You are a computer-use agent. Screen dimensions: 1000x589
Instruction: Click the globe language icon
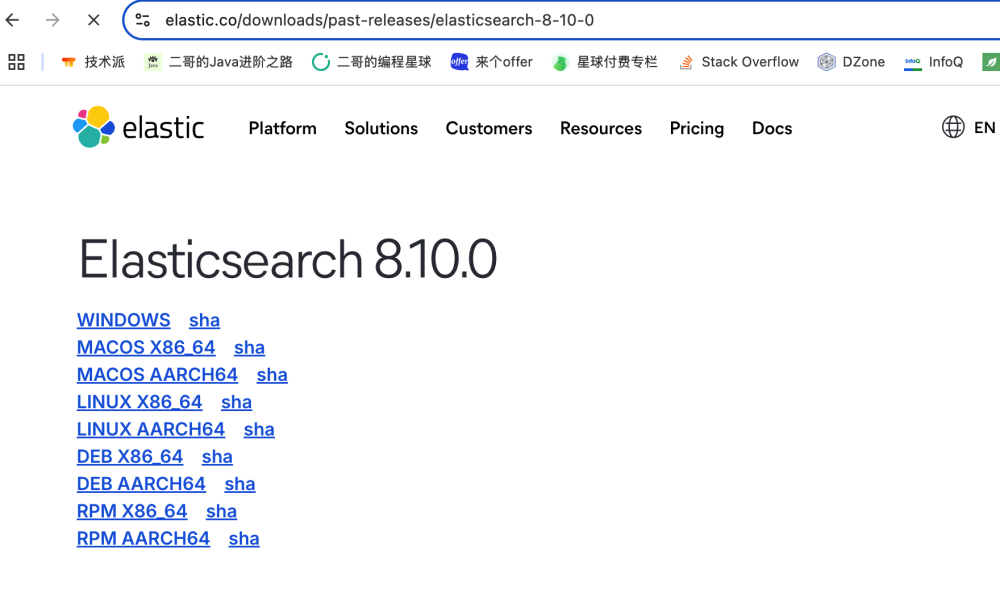(953, 127)
